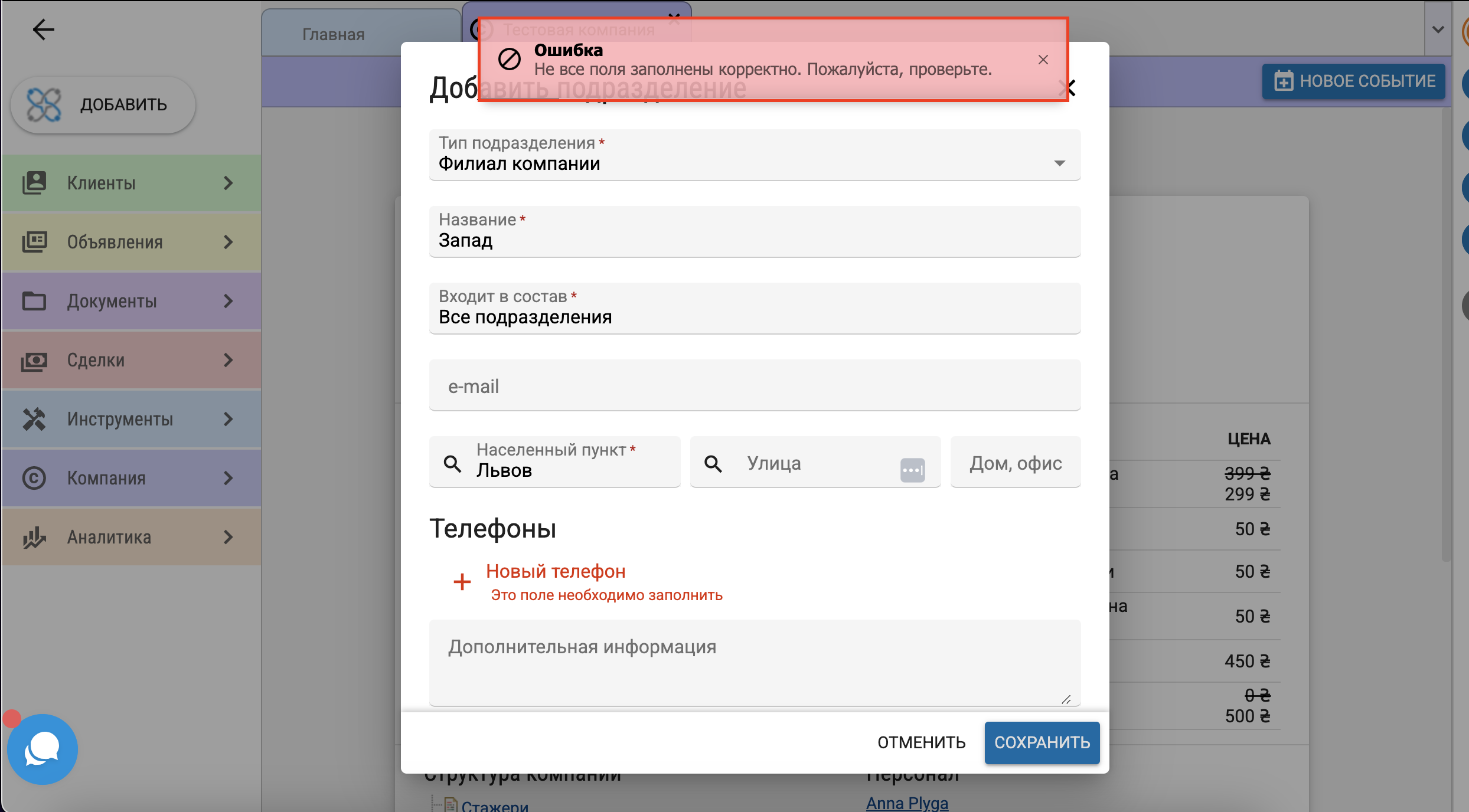The width and height of the screenshot is (1469, 812).
Task: Click the 450 ₴ price
Action: (1247, 661)
